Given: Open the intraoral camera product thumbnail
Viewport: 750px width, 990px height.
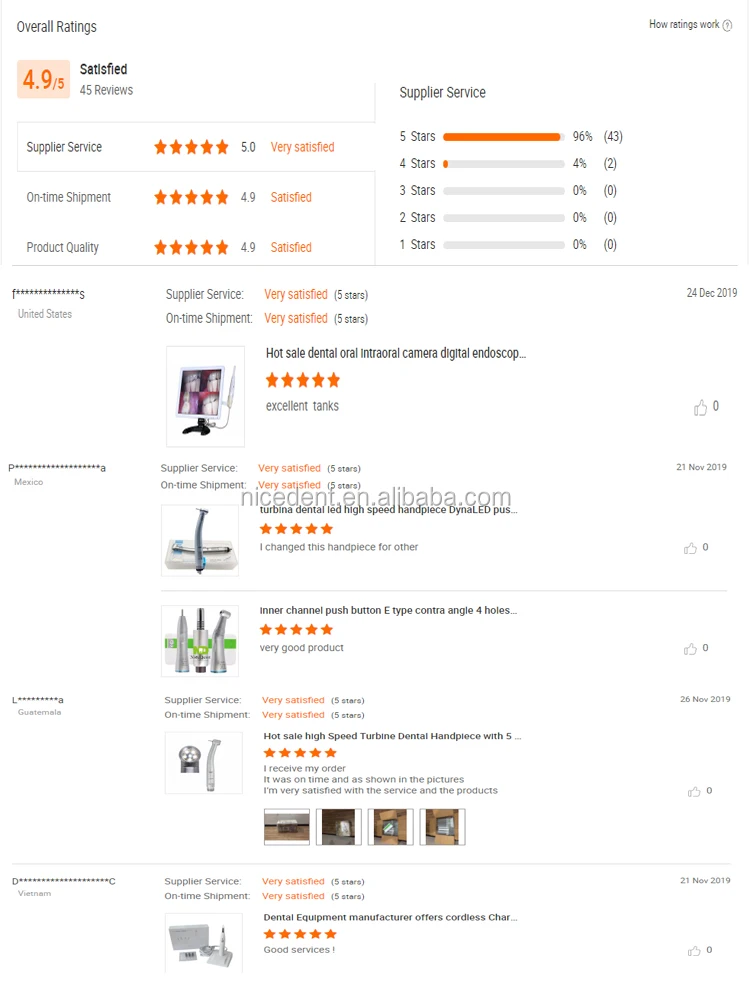Looking at the screenshot, I should coord(205,397).
